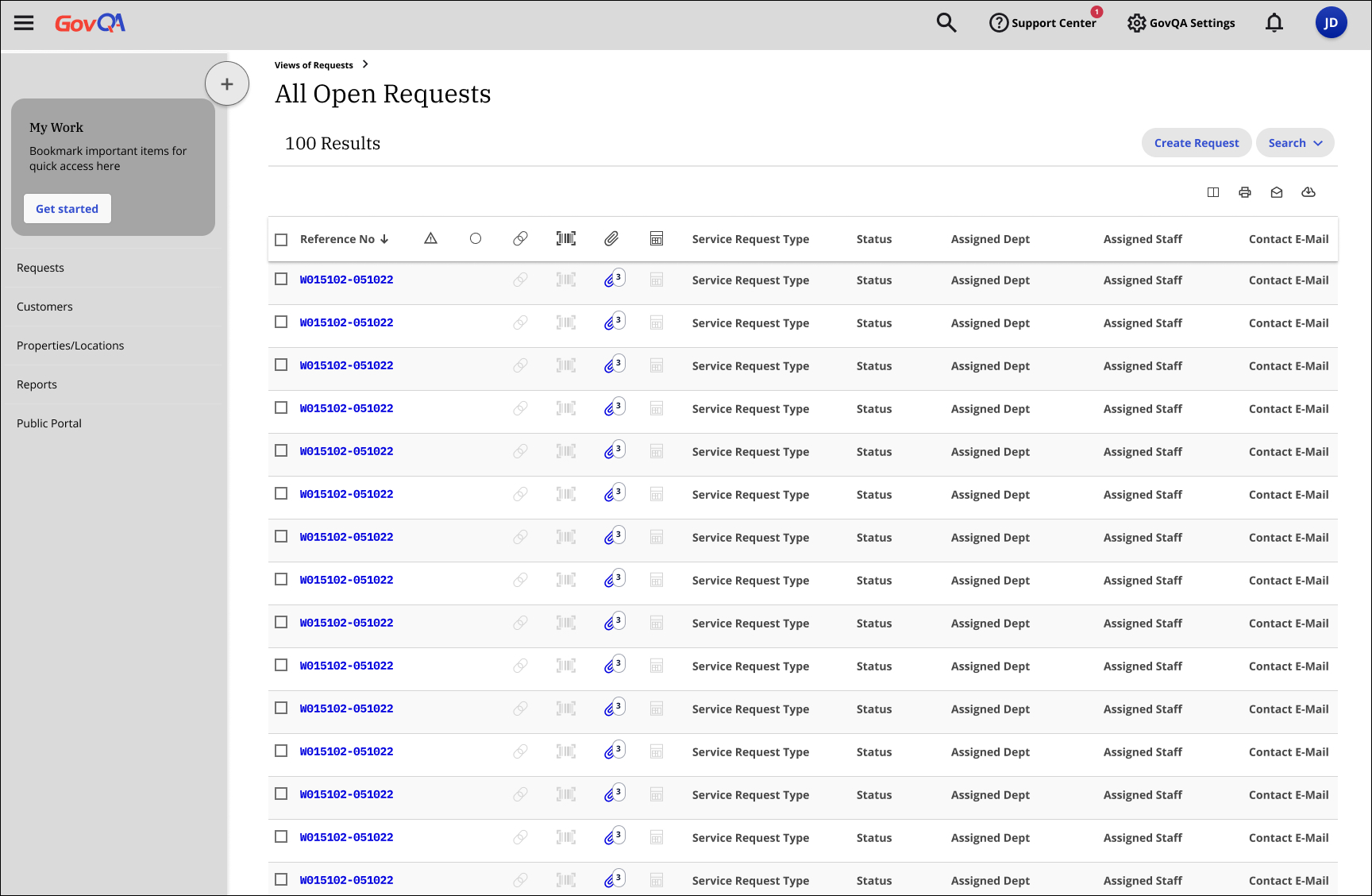
Task: Check the fourth request row checkbox
Action: tap(281, 407)
